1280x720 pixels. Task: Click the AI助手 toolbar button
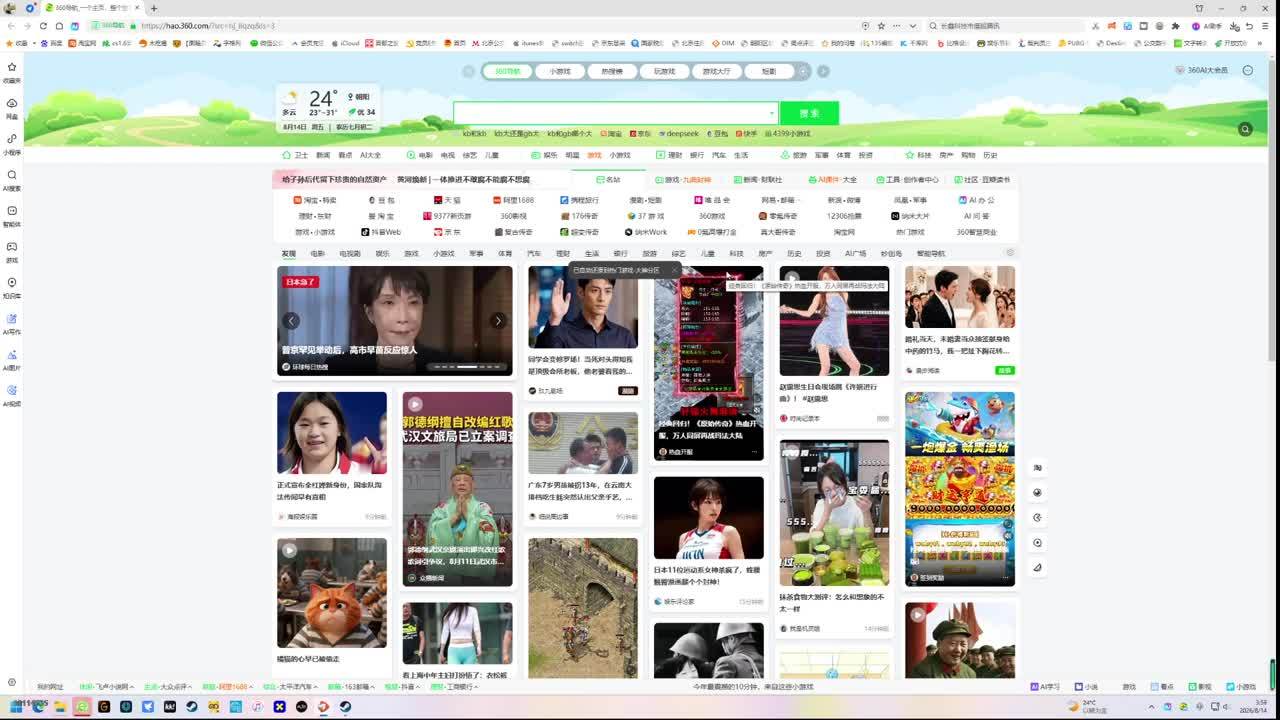1208,26
